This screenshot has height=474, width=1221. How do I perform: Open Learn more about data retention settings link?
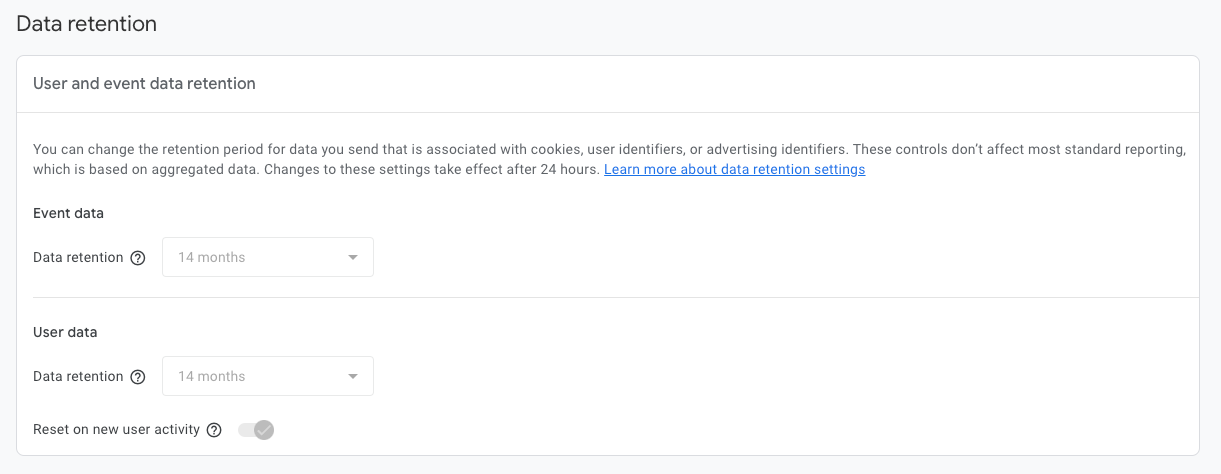click(x=734, y=170)
